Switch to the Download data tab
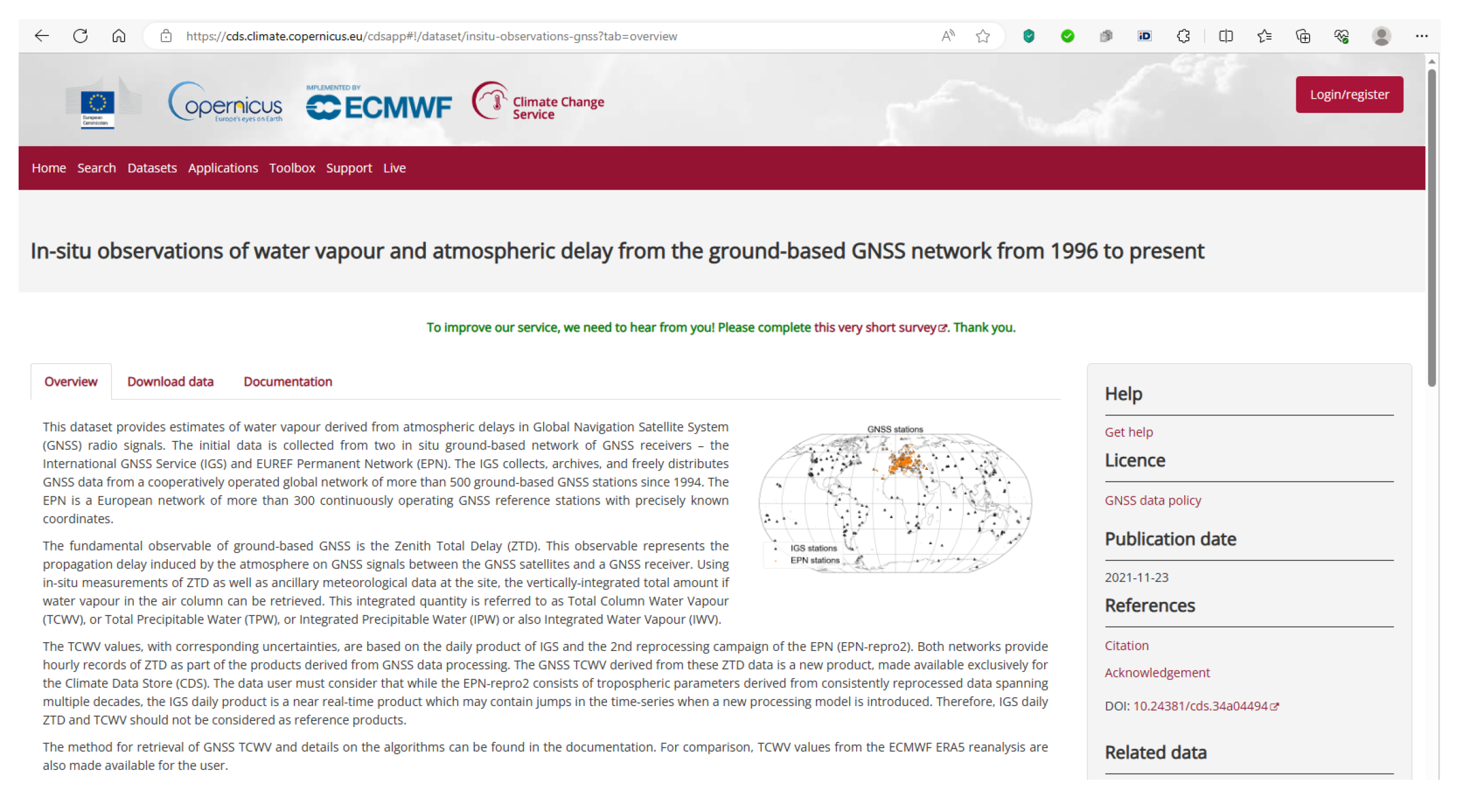1463x812 pixels. coord(170,381)
